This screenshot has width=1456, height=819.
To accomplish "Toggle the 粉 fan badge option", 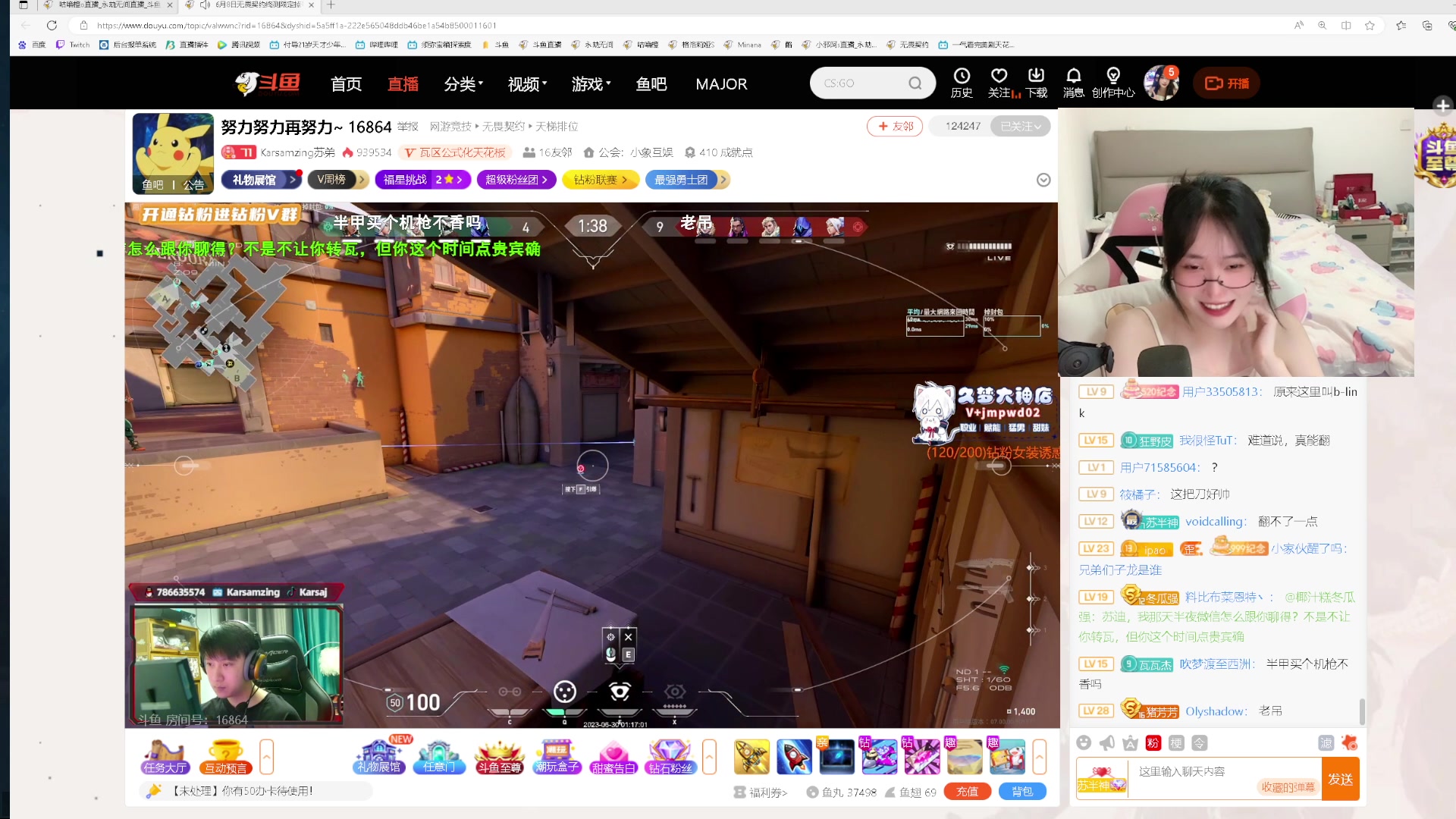I will point(1153,743).
